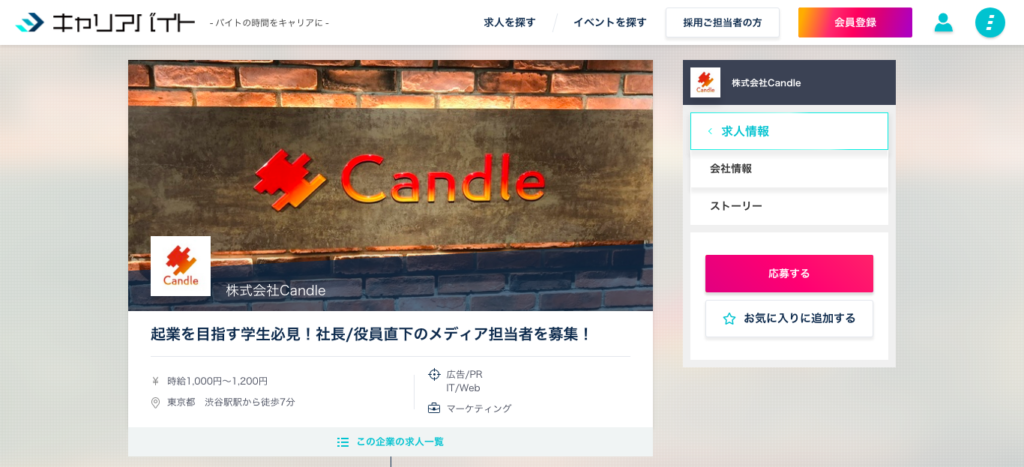
Task: Open イベントを探す menu
Action: [x=610, y=23]
